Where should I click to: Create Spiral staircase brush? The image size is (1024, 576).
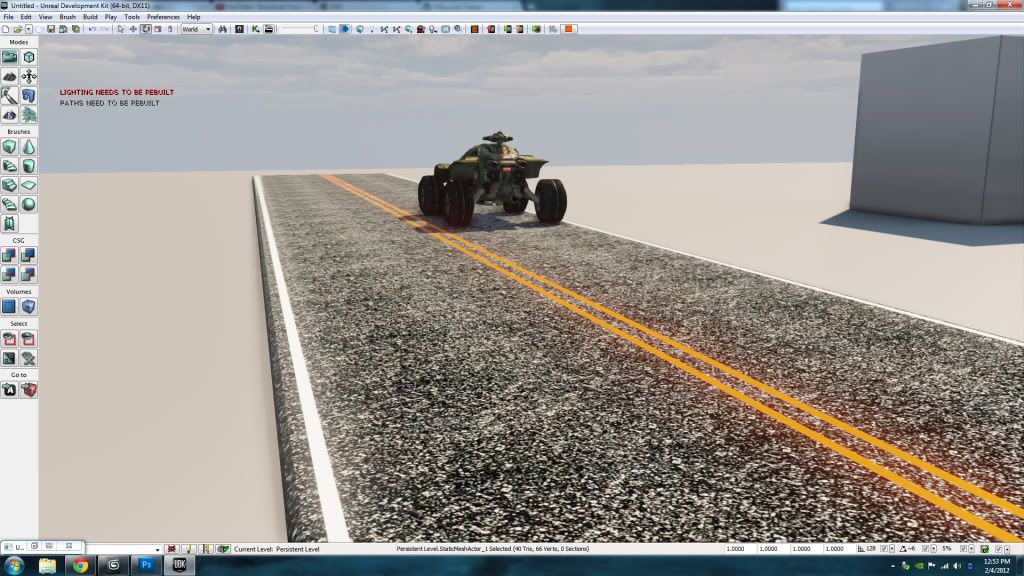(x=9, y=204)
